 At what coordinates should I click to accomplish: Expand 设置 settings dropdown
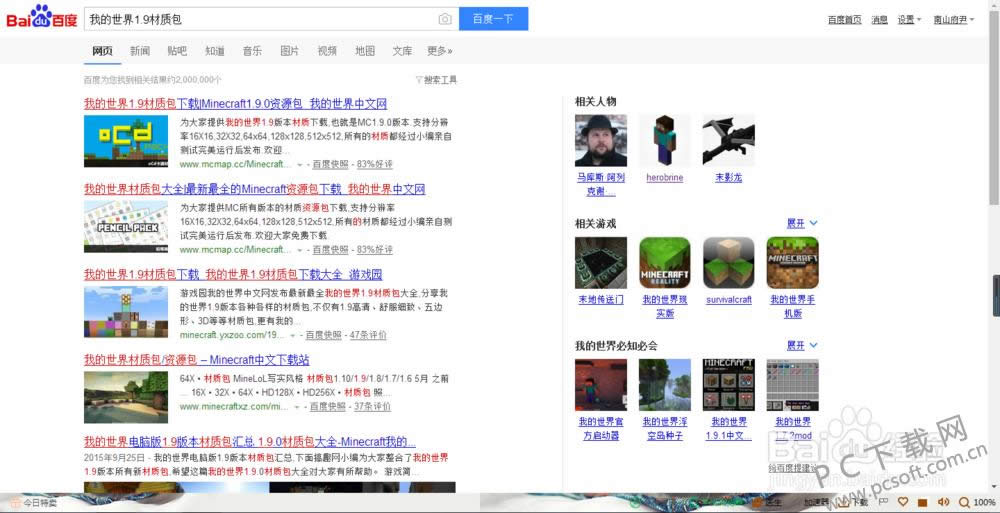[909, 20]
